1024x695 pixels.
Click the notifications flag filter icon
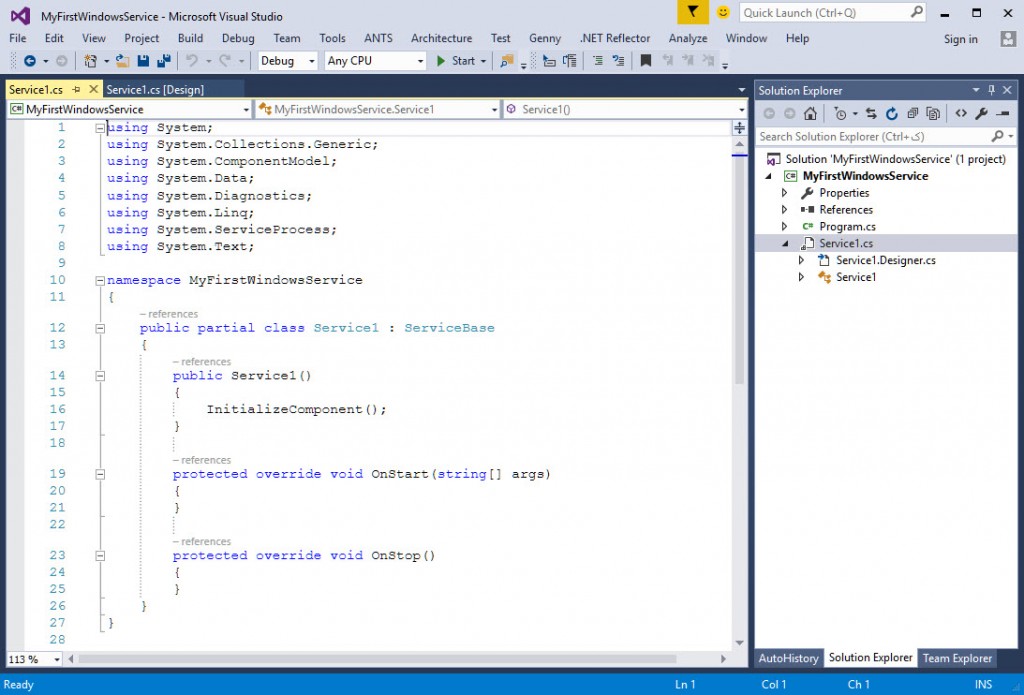[x=692, y=12]
